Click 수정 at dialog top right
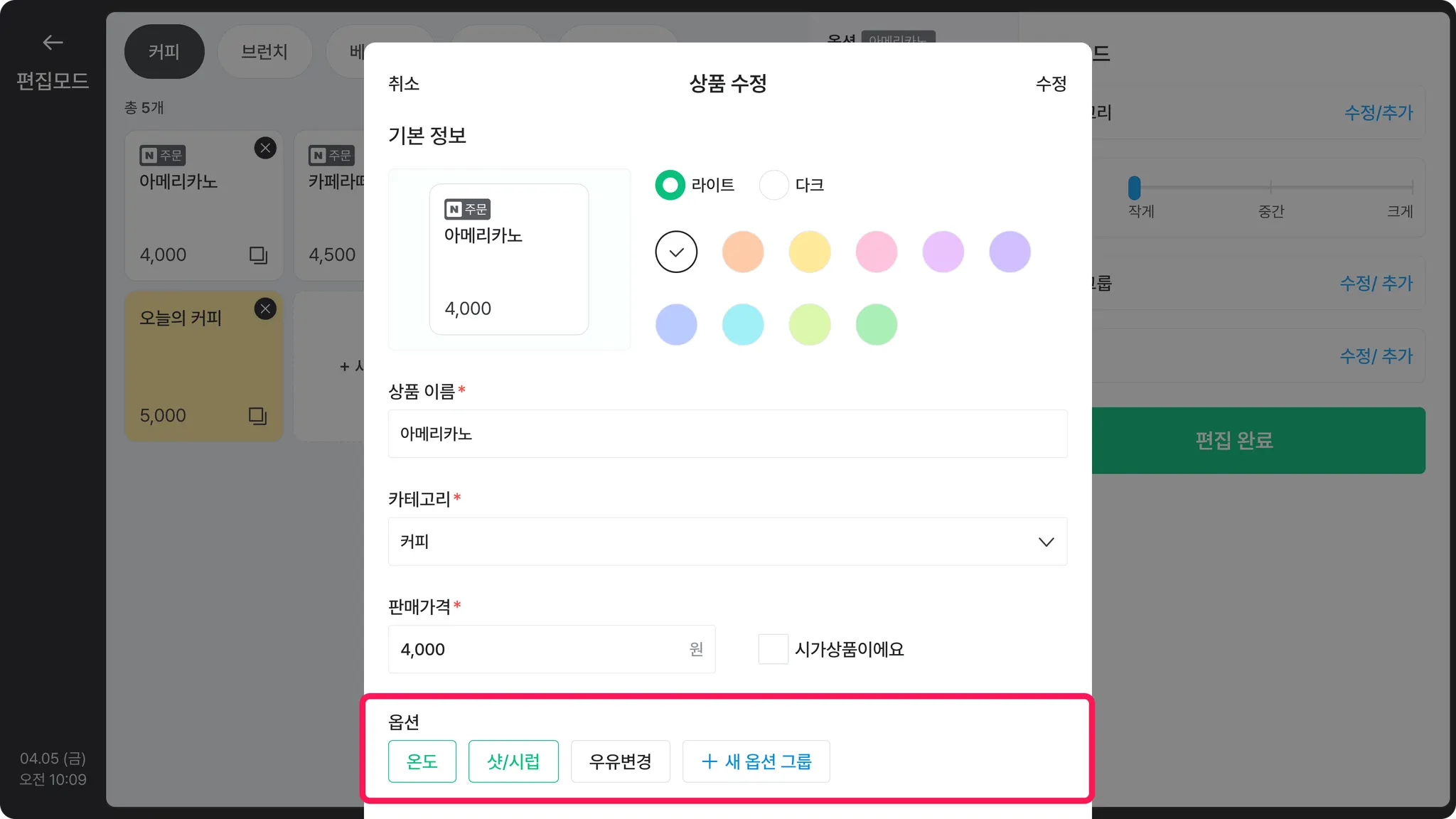 (x=1051, y=84)
